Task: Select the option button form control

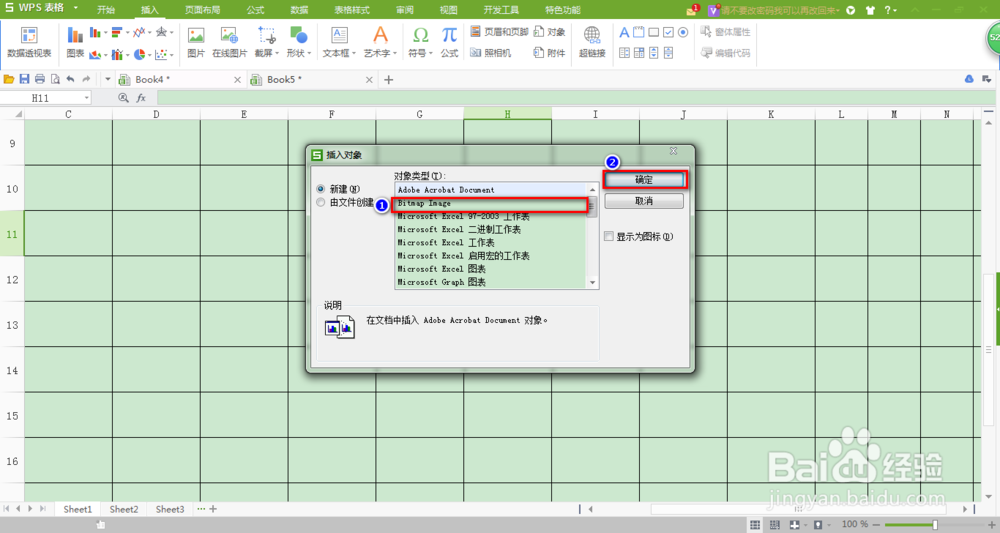Action: click(x=683, y=32)
